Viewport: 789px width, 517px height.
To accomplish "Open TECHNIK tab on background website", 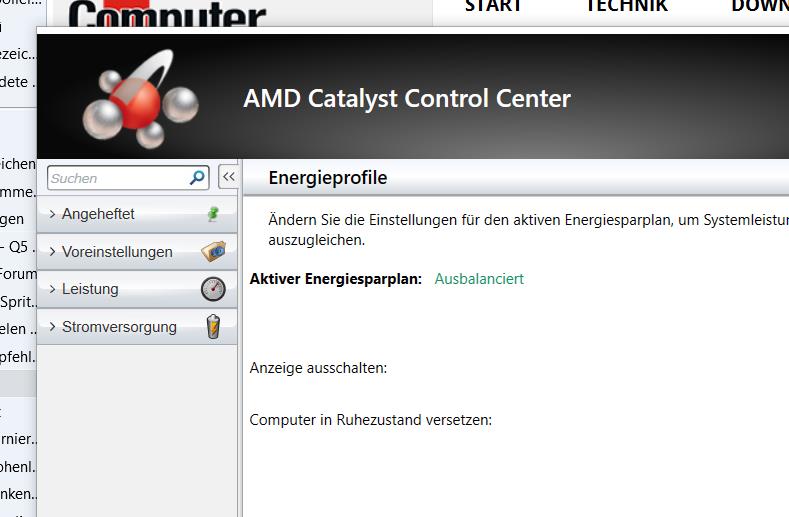I will click(627, 6).
